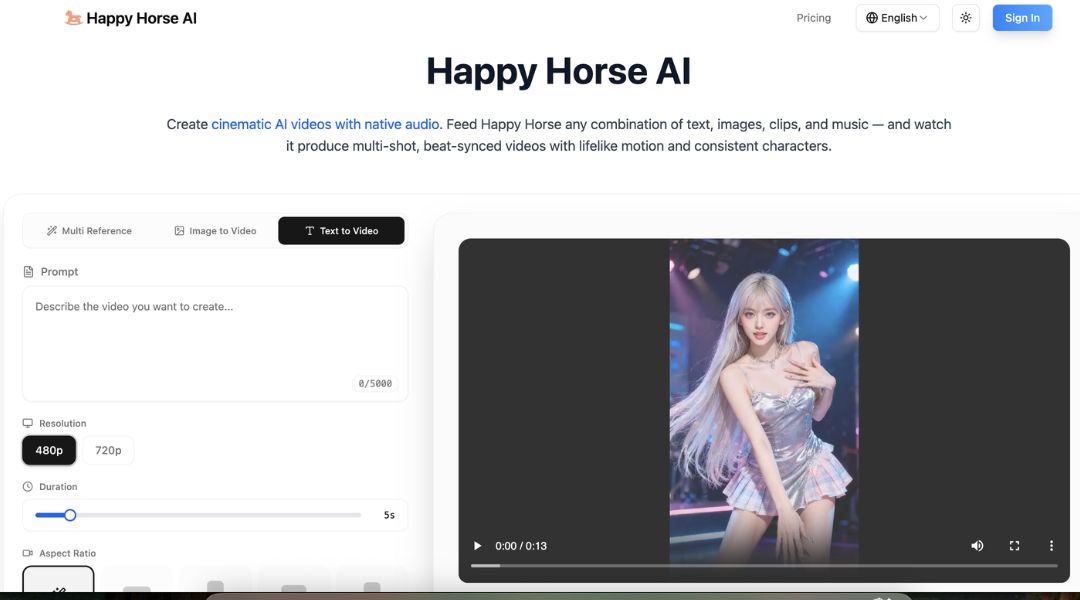Mute the video with the speaker icon
The height and width of the screenshot is (600, 1080).
click(977, 546)
